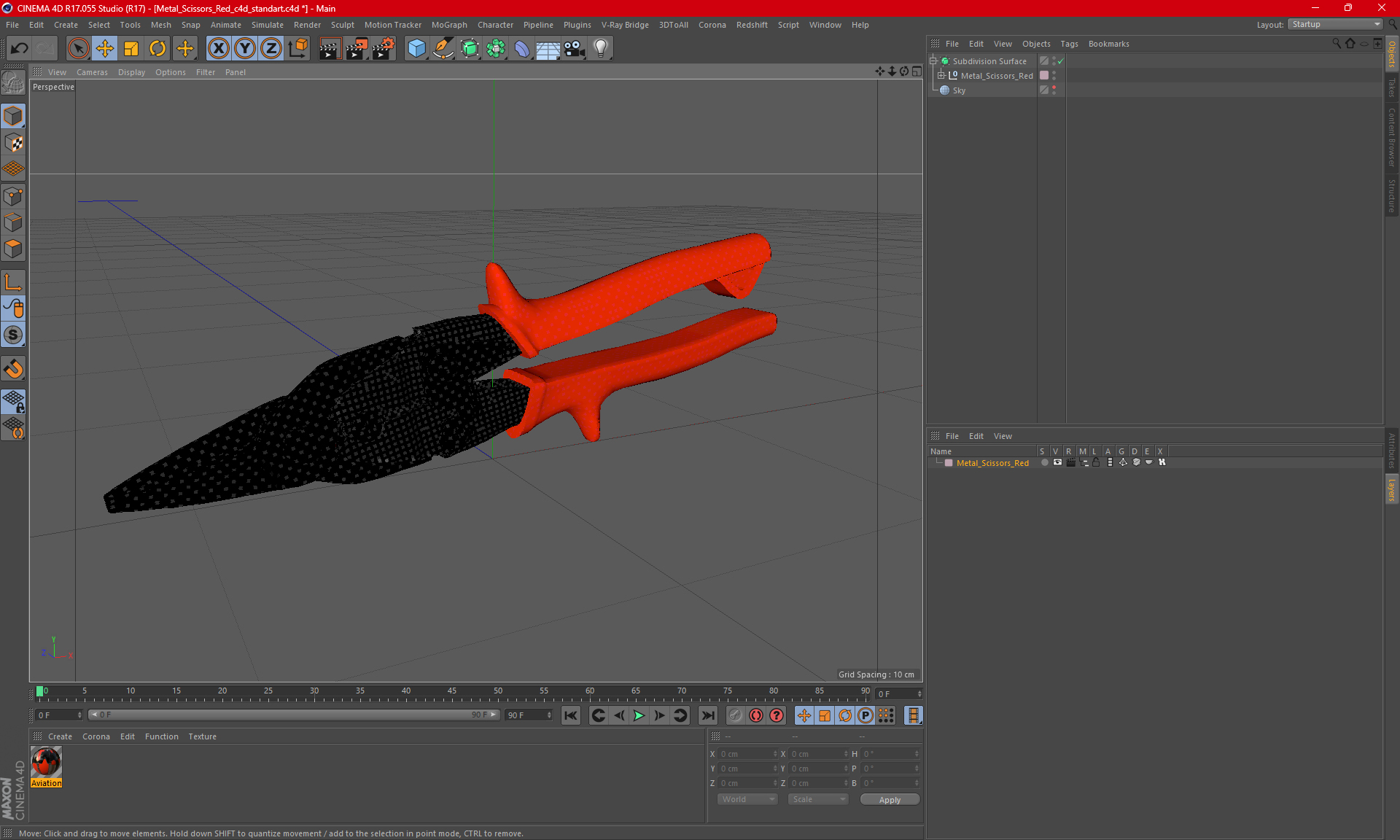This screenshot has height=840, width=1400.
Task: Activate the Move tool
Action: click(105, 49)
